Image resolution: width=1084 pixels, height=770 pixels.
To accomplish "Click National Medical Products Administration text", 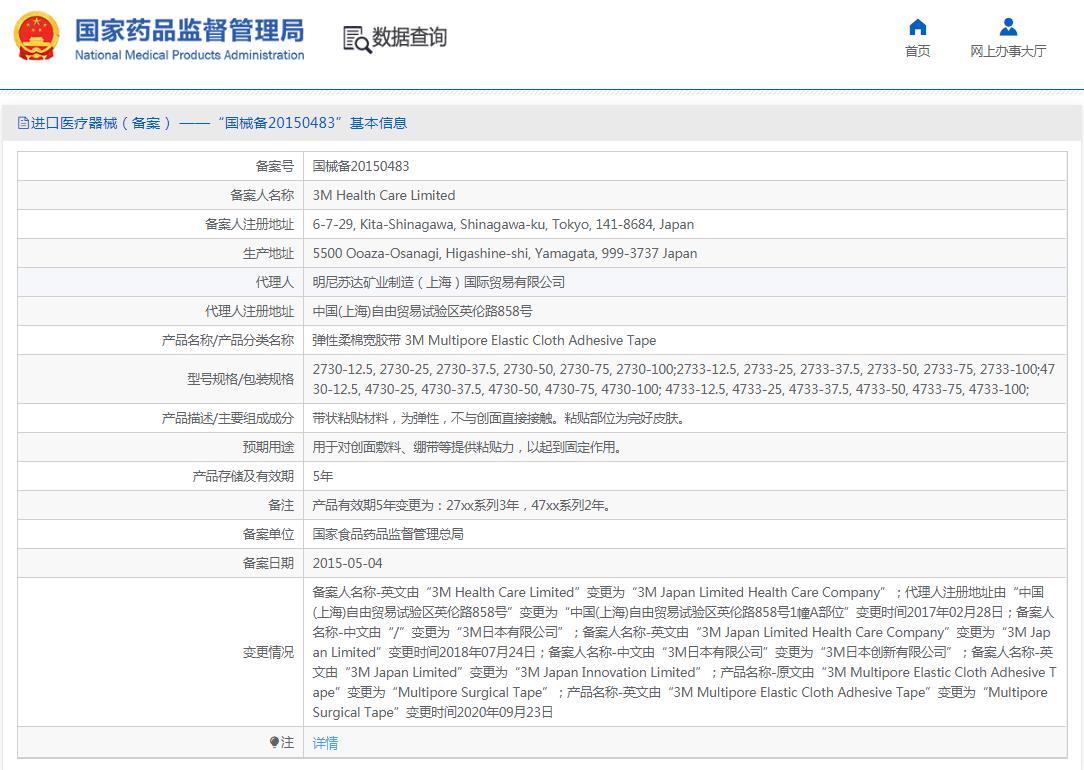I will (189, 55).
